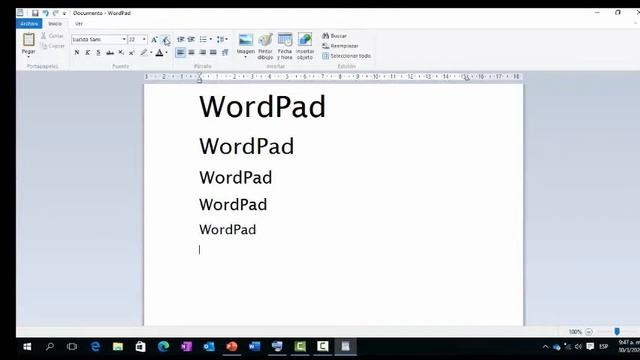The height and width of the screenshot is (360, 640).
Task: Open the Windows Start menu
Action: coord(27,347)
